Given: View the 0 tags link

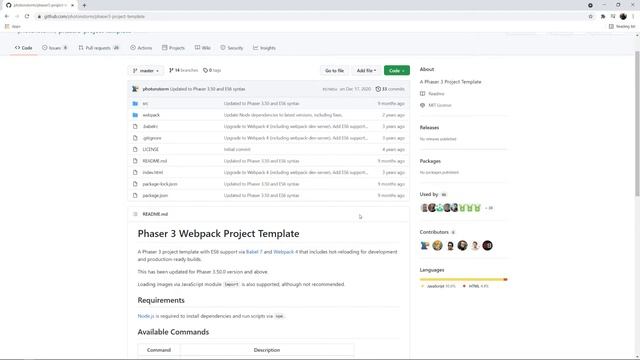Looking at the screenshot, I should tap(212, 70).
